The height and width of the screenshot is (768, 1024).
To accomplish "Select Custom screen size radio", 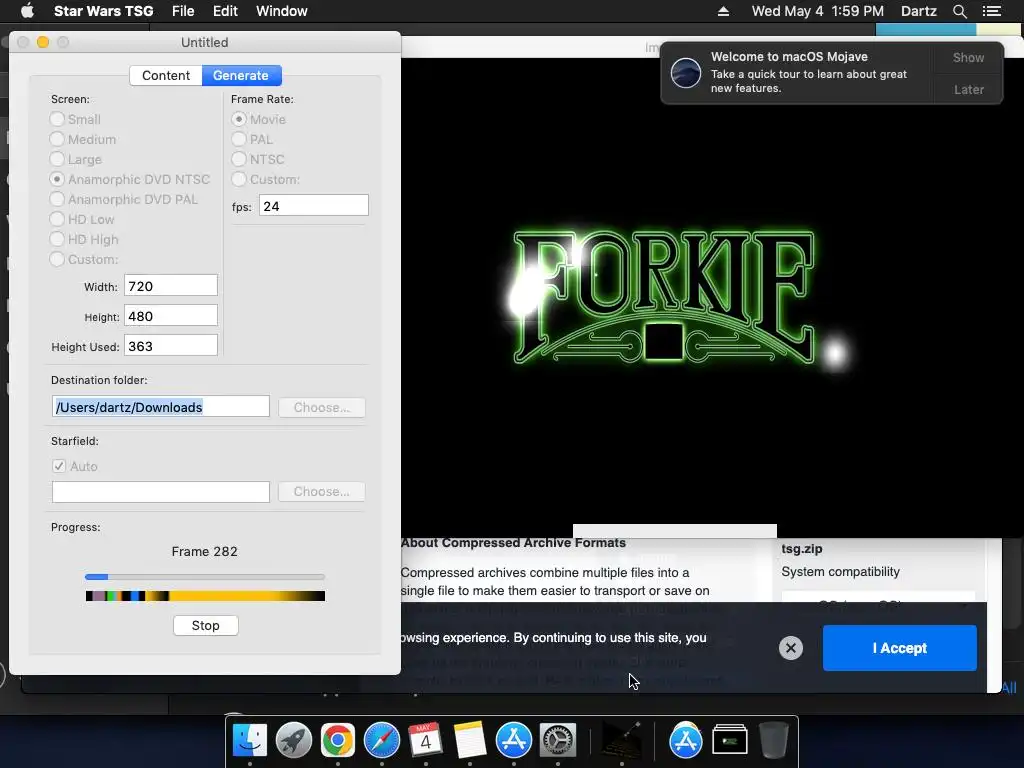I will (57, 259).
